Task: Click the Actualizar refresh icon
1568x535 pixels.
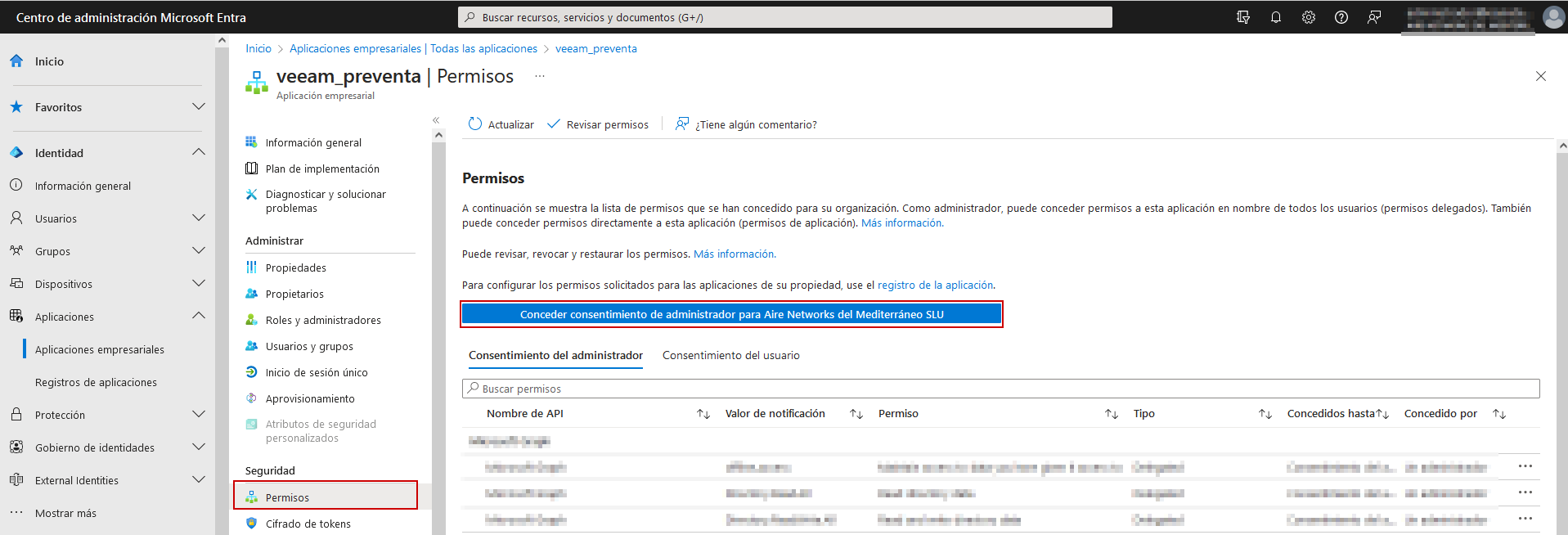Action: point(475,124)
